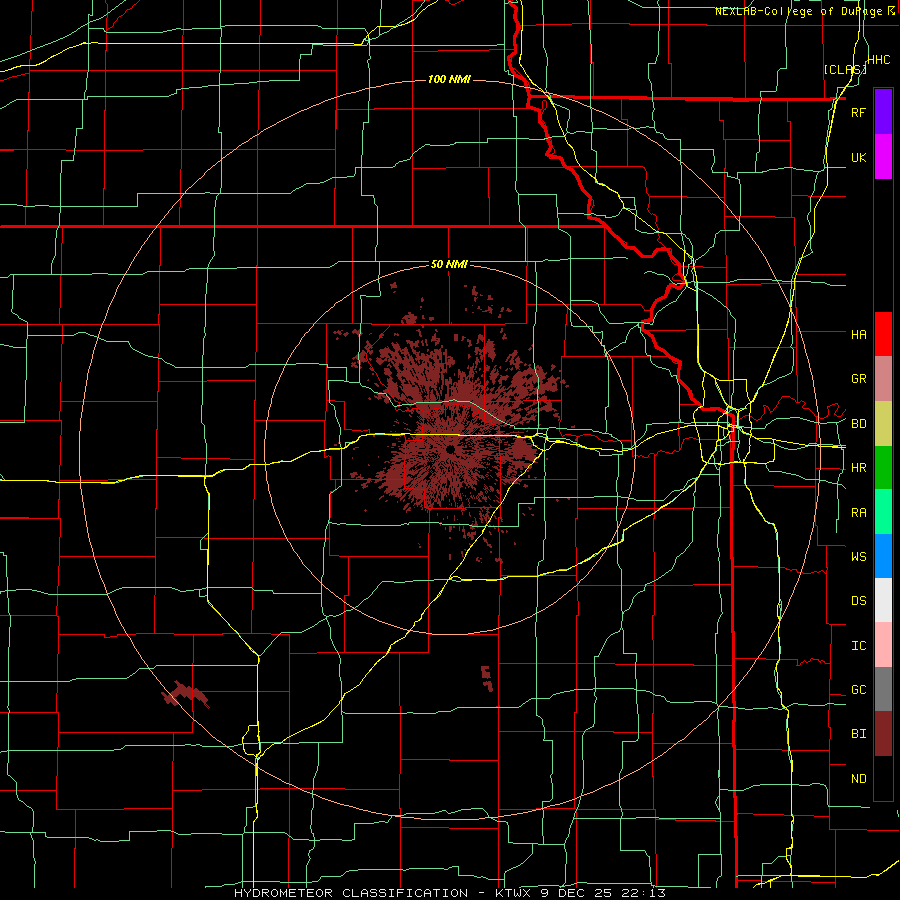Click the 100 NMI range ring label
The image size is (900, 900).
tap(449, 79)
